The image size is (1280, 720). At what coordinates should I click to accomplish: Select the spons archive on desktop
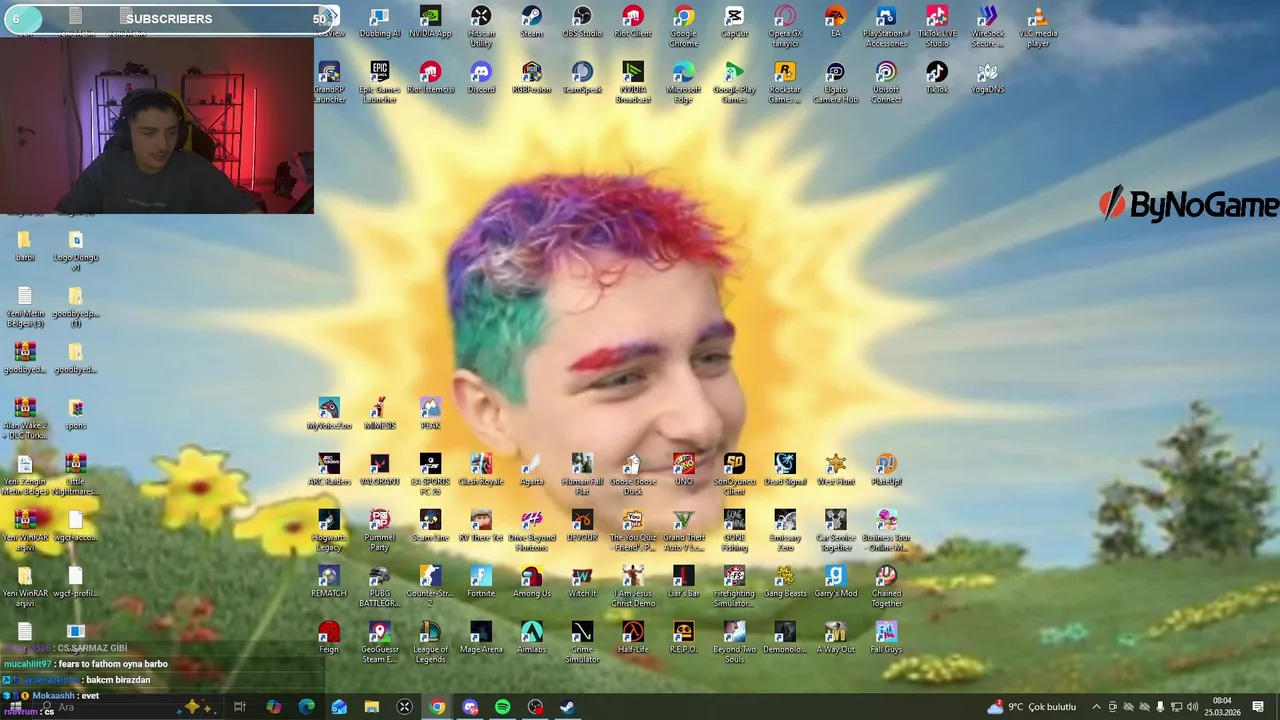(x=76, y=414)
